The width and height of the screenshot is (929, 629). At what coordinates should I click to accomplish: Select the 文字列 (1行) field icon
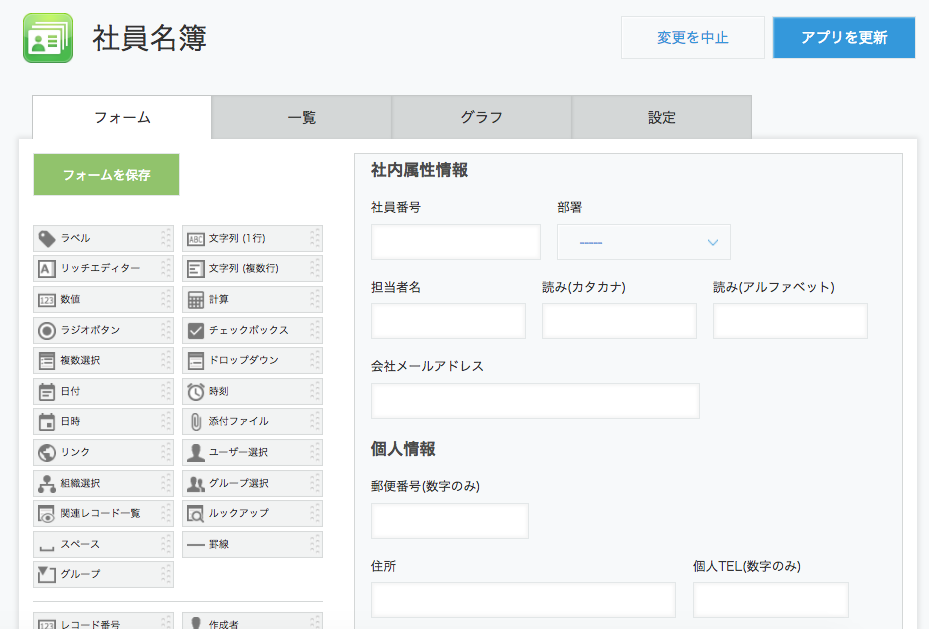tap(196, 239)
